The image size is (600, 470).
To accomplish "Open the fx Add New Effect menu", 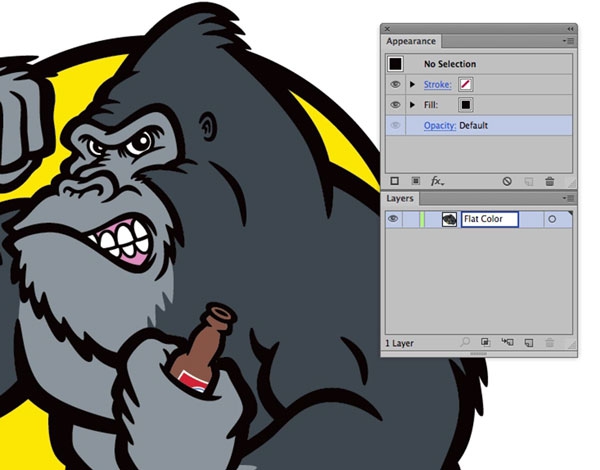I will 437,181.
